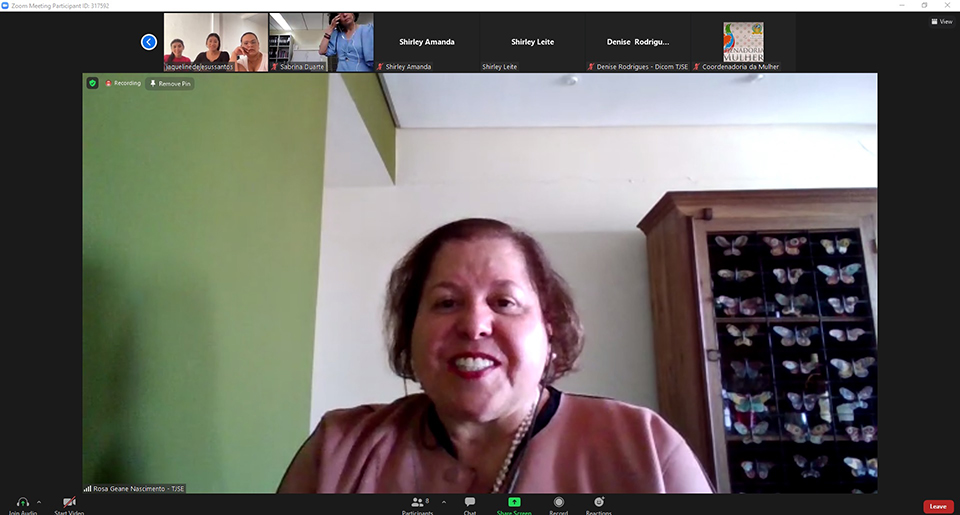Select the Shirley Leite participant tile

532,42
